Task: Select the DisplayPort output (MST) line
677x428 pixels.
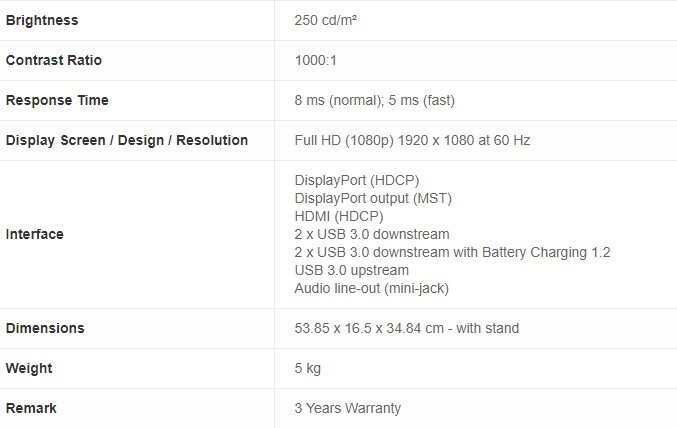Action: (373, 198)
